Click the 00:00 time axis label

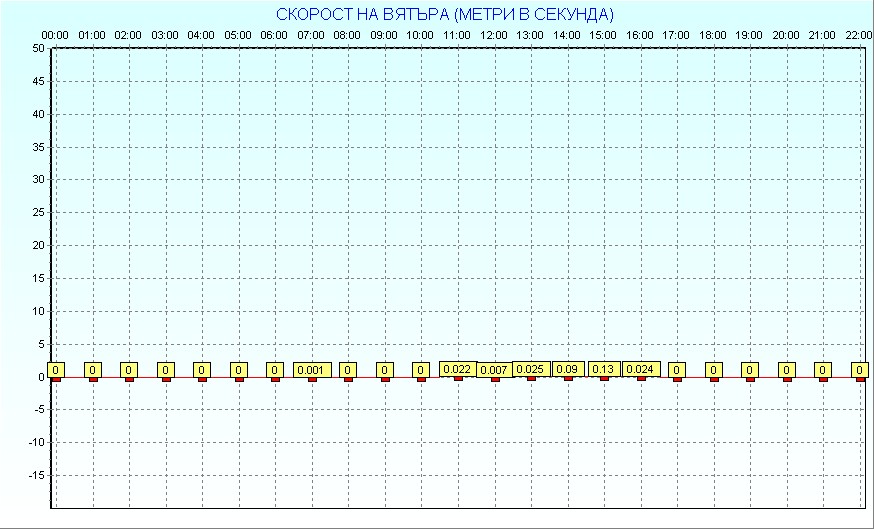point(55,35)
